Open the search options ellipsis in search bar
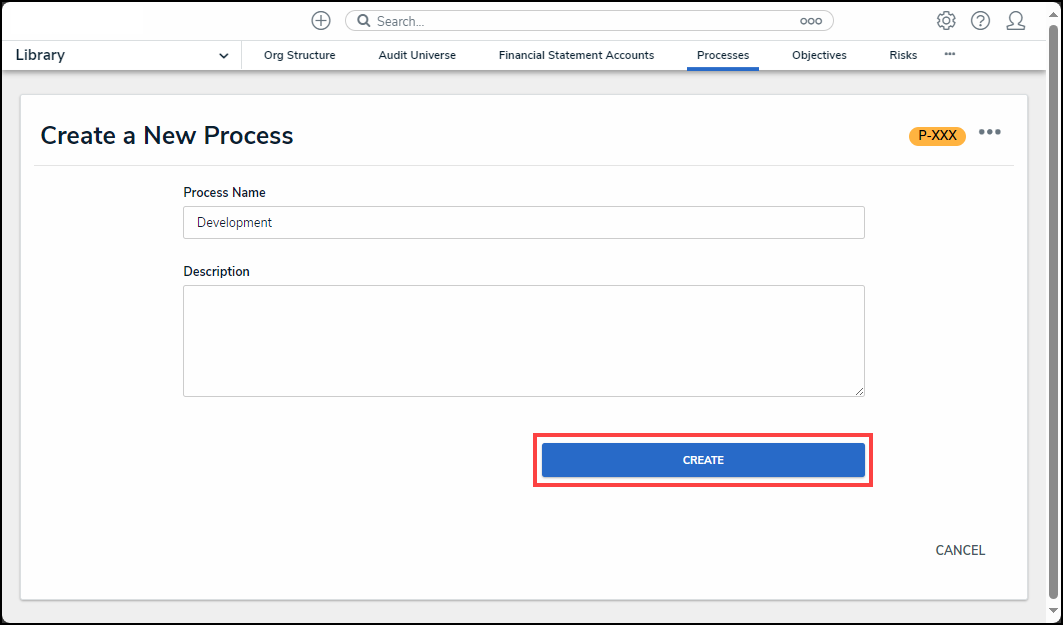This screenshot has width=1063, height=625. (x=810, y=21)
